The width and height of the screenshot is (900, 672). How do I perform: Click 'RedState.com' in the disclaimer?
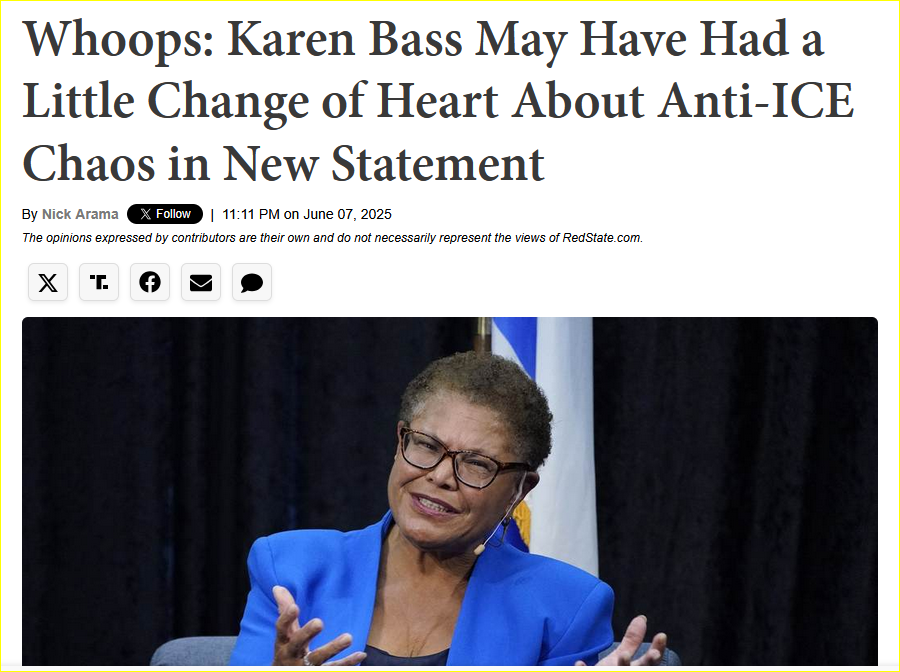pos(602,238)
